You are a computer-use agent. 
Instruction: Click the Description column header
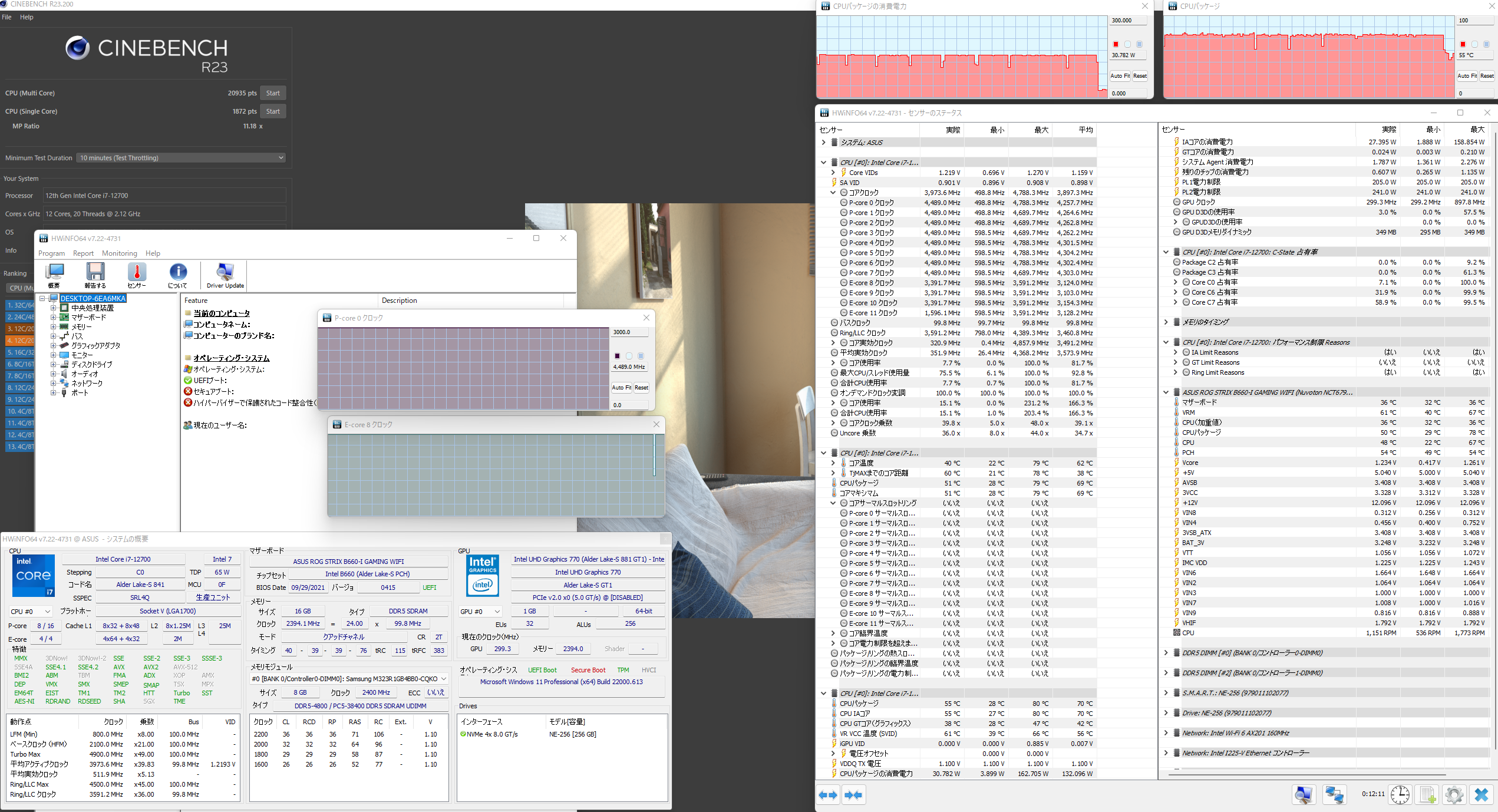(399, 301)
